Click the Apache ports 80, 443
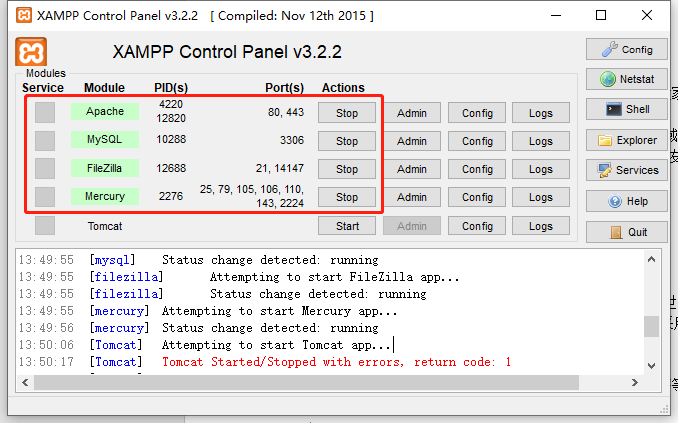Image resolution: width=678 pixels, height=423 pixels. tap(286, 112)
